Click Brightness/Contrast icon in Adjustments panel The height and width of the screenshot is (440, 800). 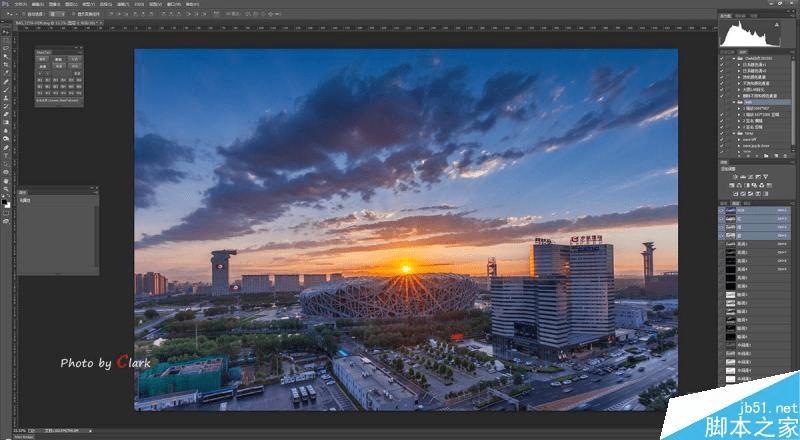pyautogui.click(x=735, y=177)
